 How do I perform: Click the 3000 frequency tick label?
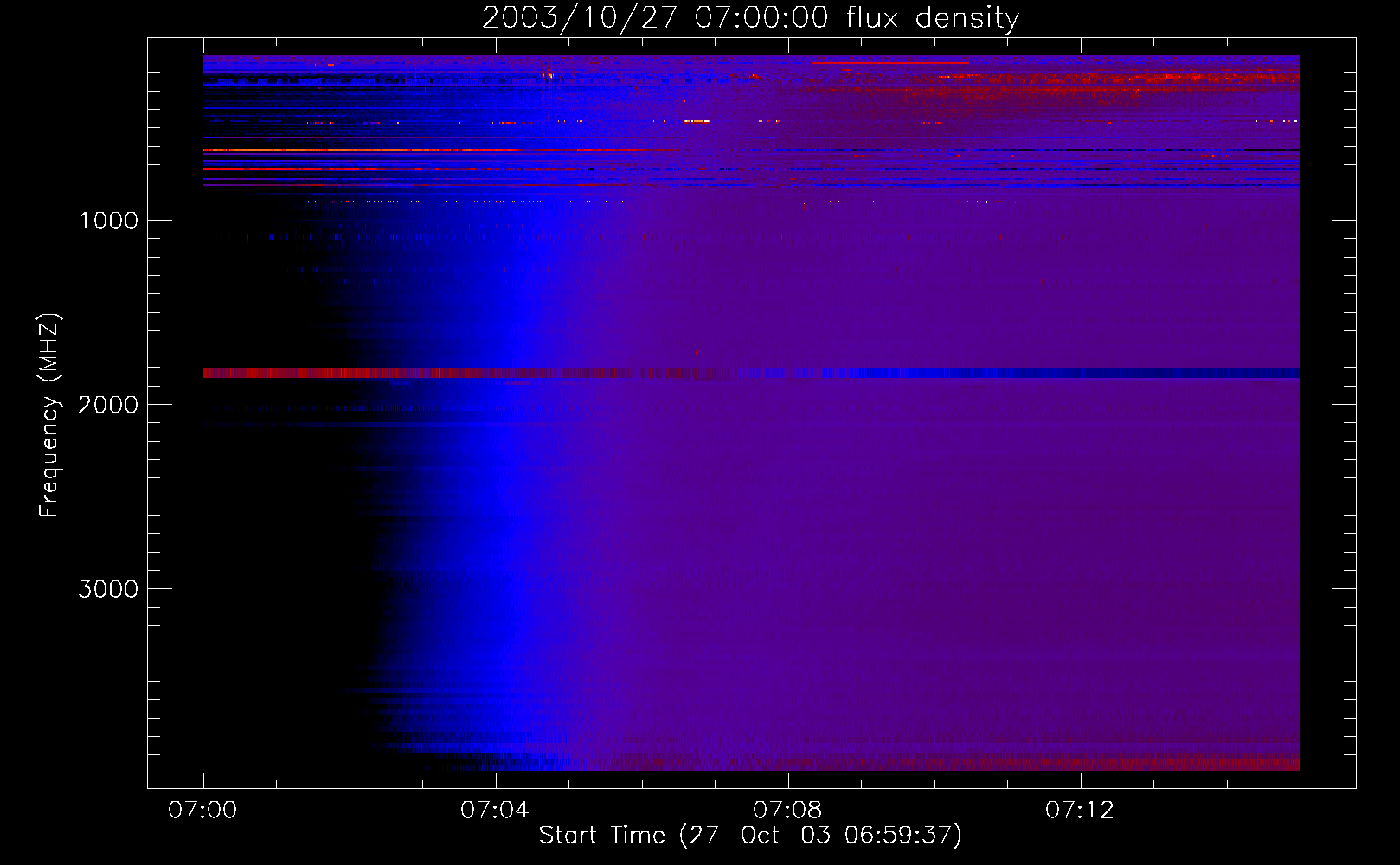108,589
